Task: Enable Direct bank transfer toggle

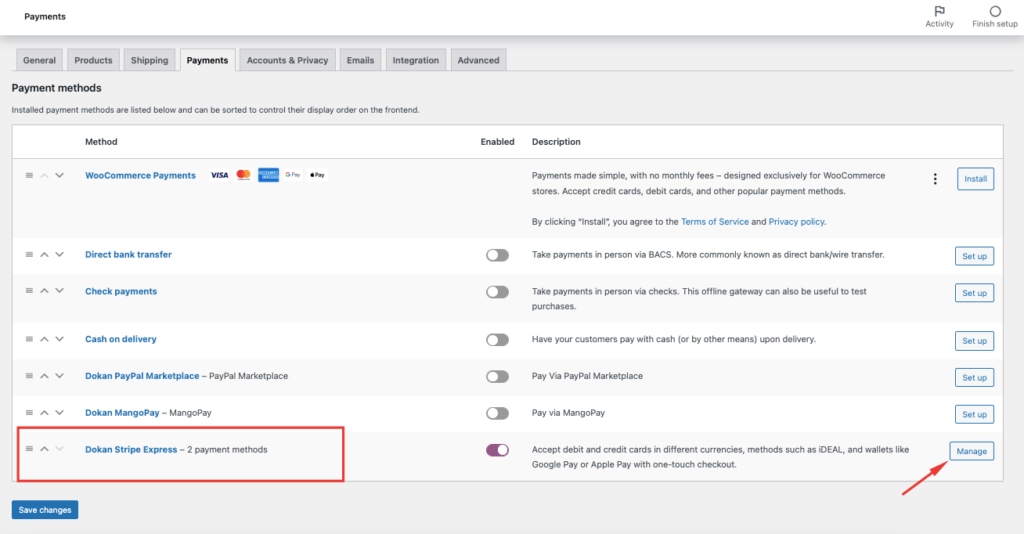Action: (497, 255)
